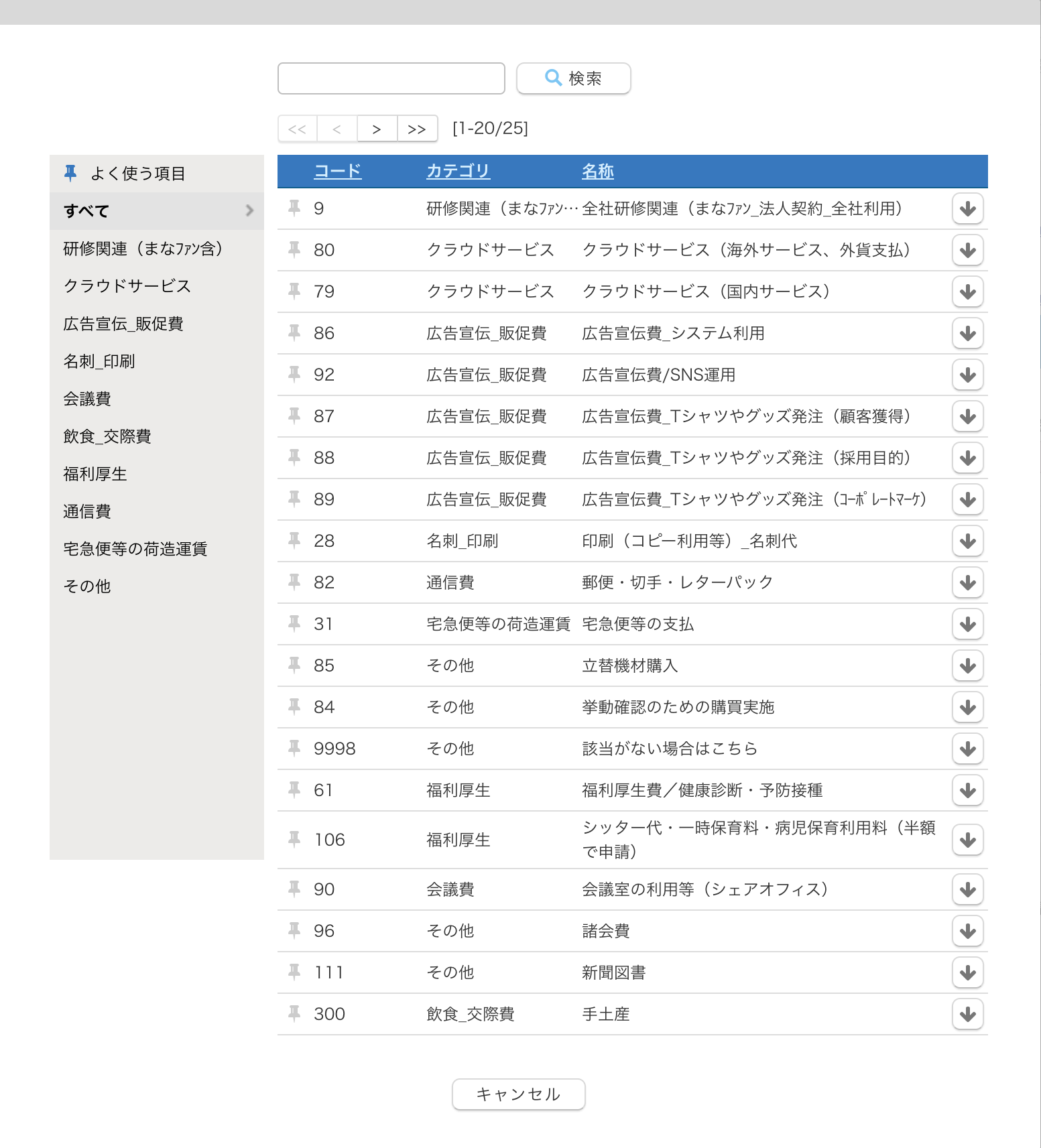1041x1148 pixels.
Task: Toggle pin on 会議室の利用等 row
Action: point(294,889)
